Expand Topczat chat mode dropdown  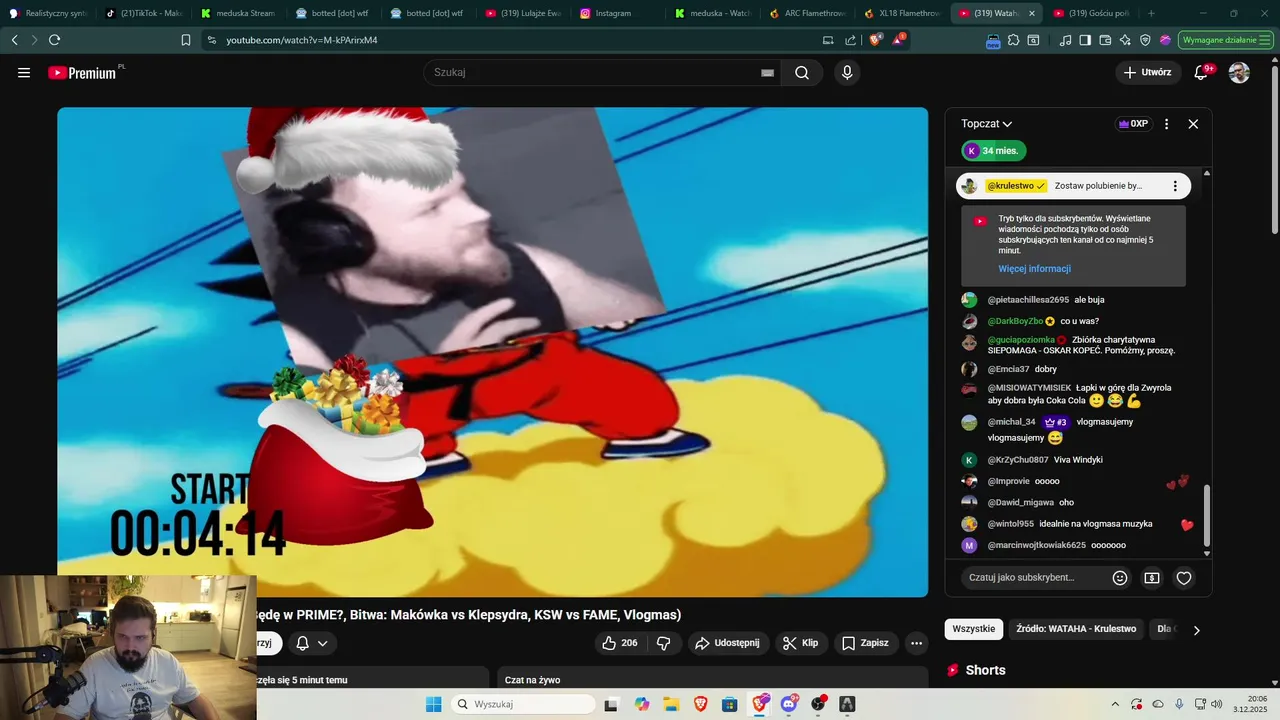(x=987, y=124)
